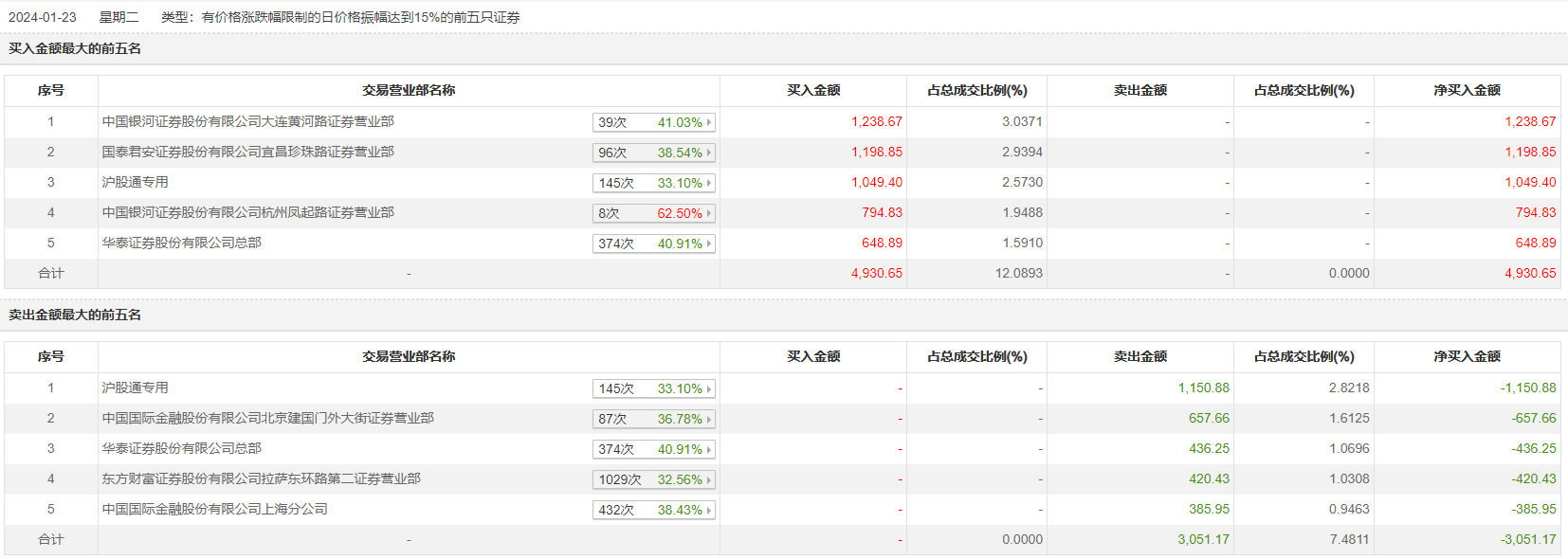Click 净买入金额 header in the sell table
This screenshot has height=559, width=1568.
[1467, 356]
